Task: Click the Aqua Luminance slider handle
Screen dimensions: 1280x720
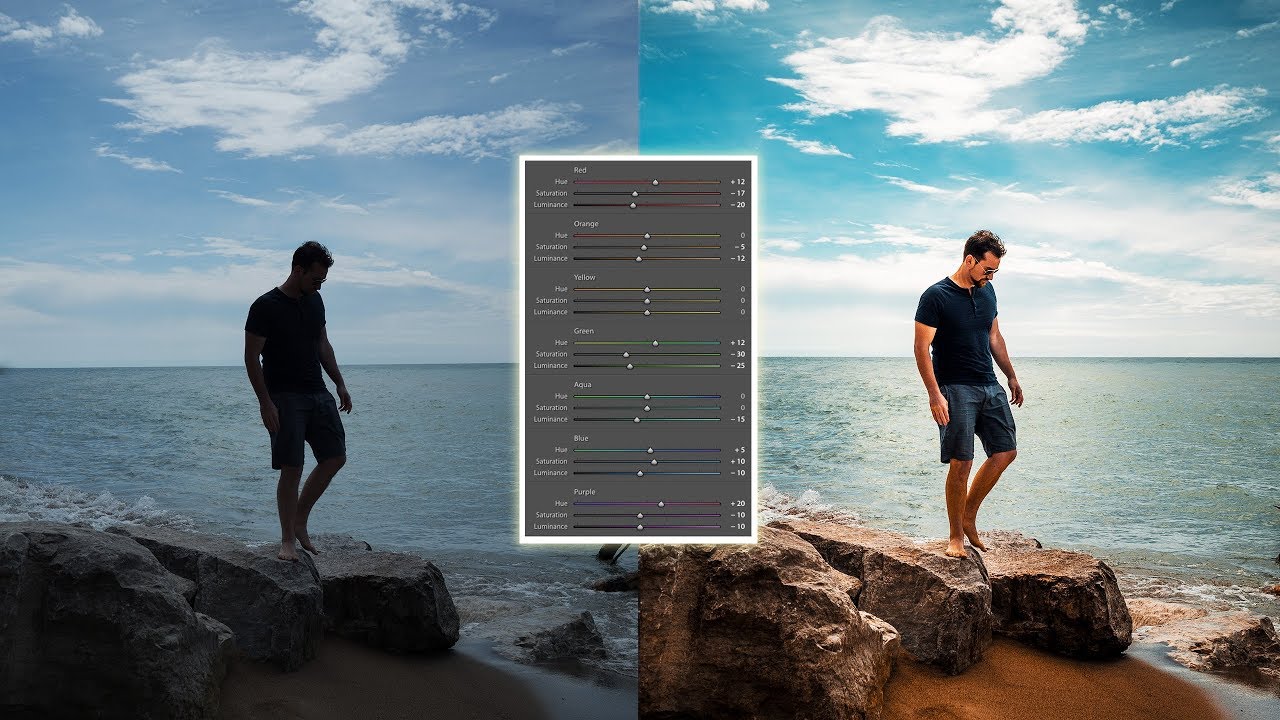Action: coord(636,419)
